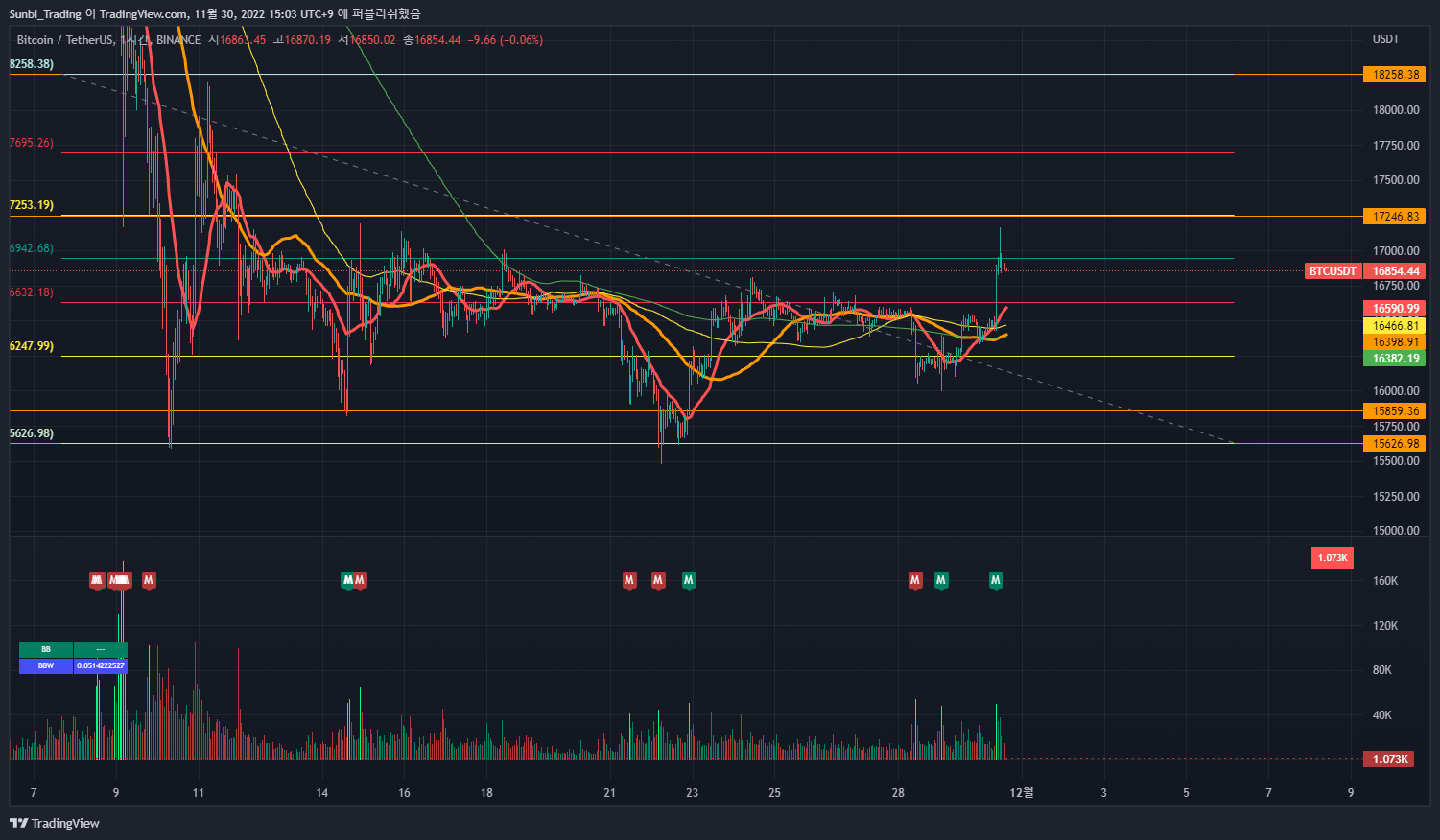Image resolution: width=1440 pixels, height=840 pixels.
Task: Click the BB cell in indicator table
Action: [x=46, y=650]
